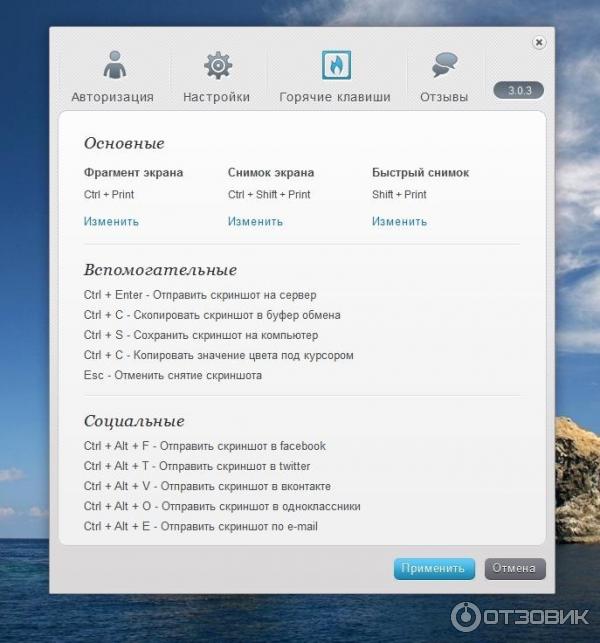Click Изменить under Снимок экрана
This screenshot has width=600, height=643.
pyautogui.click(x=255, y=221)
